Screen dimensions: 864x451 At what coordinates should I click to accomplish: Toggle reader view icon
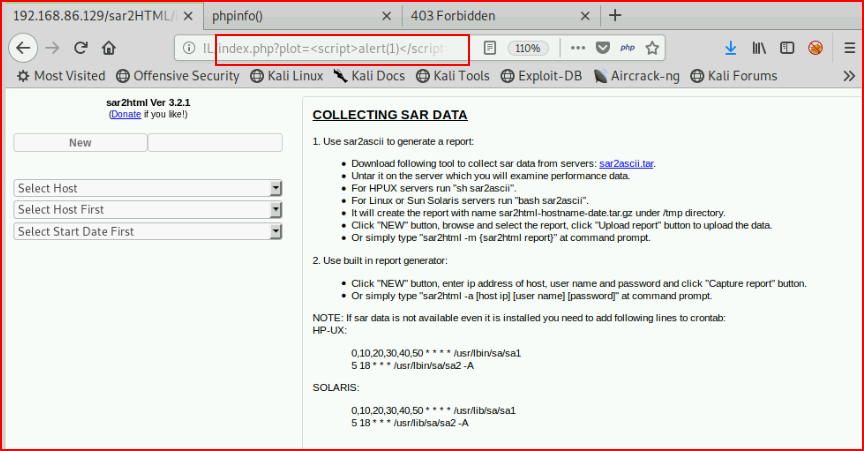point(489,48)
